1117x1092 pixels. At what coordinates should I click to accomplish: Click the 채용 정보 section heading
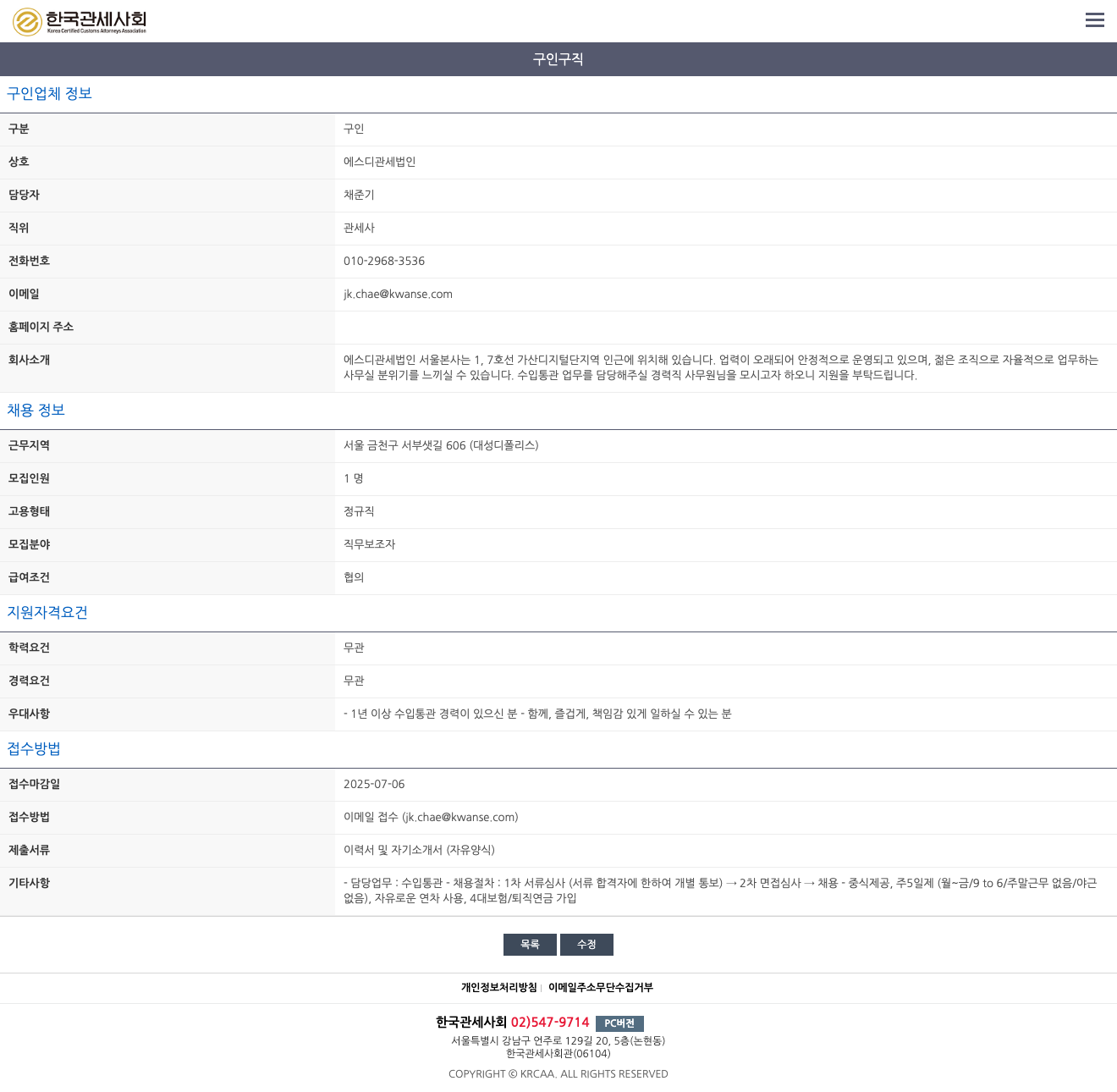[36, 411]
